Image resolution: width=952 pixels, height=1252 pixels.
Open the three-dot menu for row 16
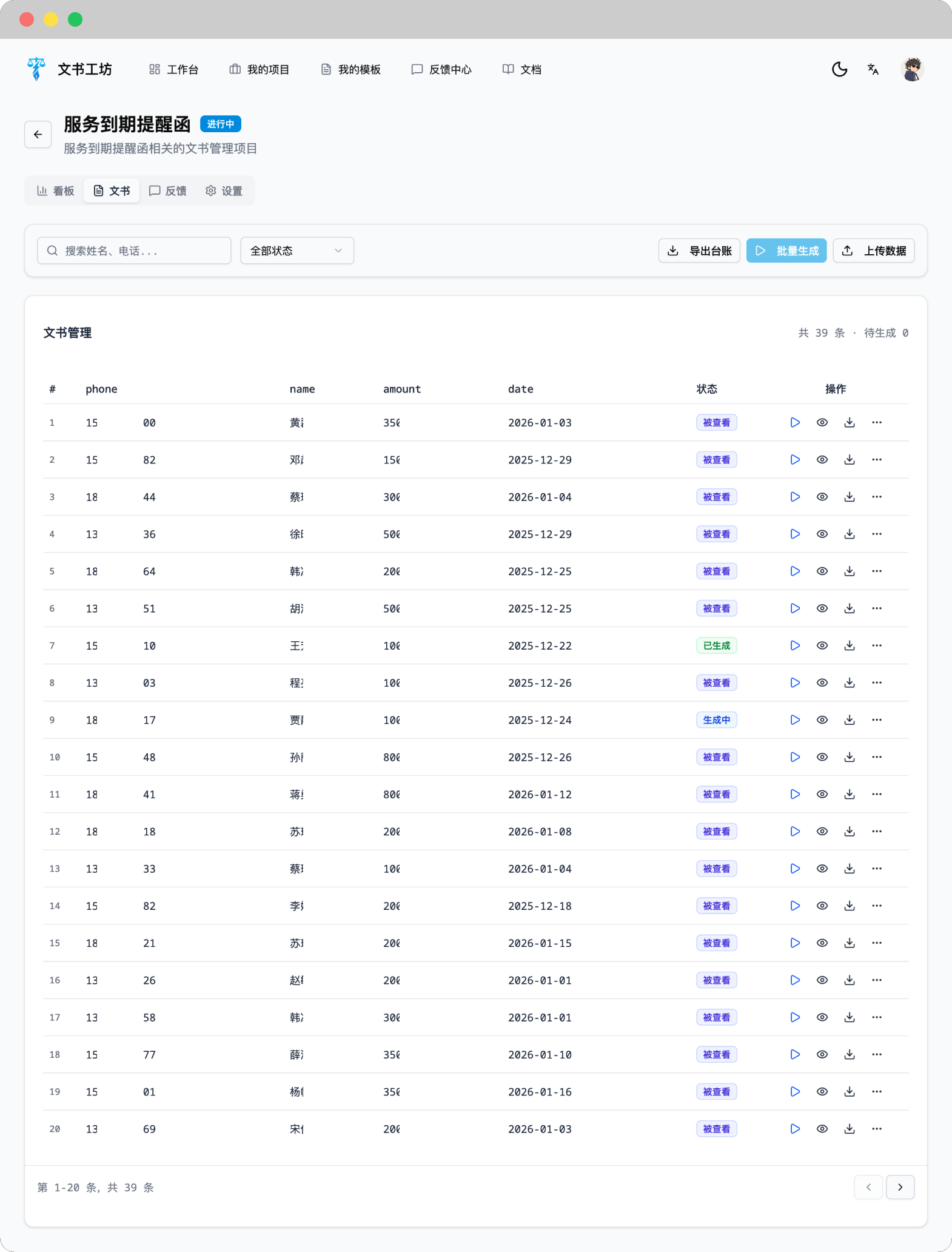(877, 980)
